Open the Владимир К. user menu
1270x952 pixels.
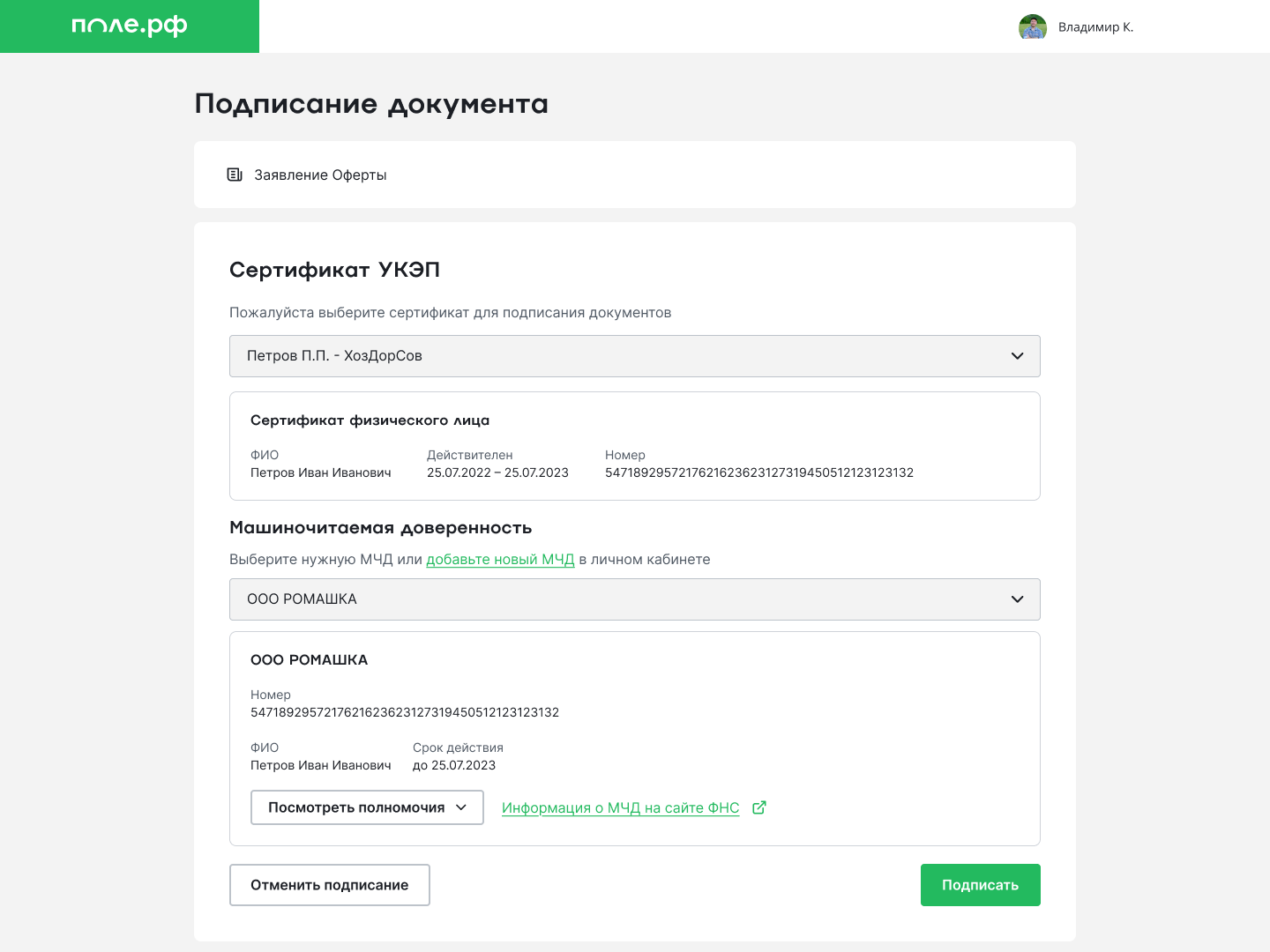1095,27
